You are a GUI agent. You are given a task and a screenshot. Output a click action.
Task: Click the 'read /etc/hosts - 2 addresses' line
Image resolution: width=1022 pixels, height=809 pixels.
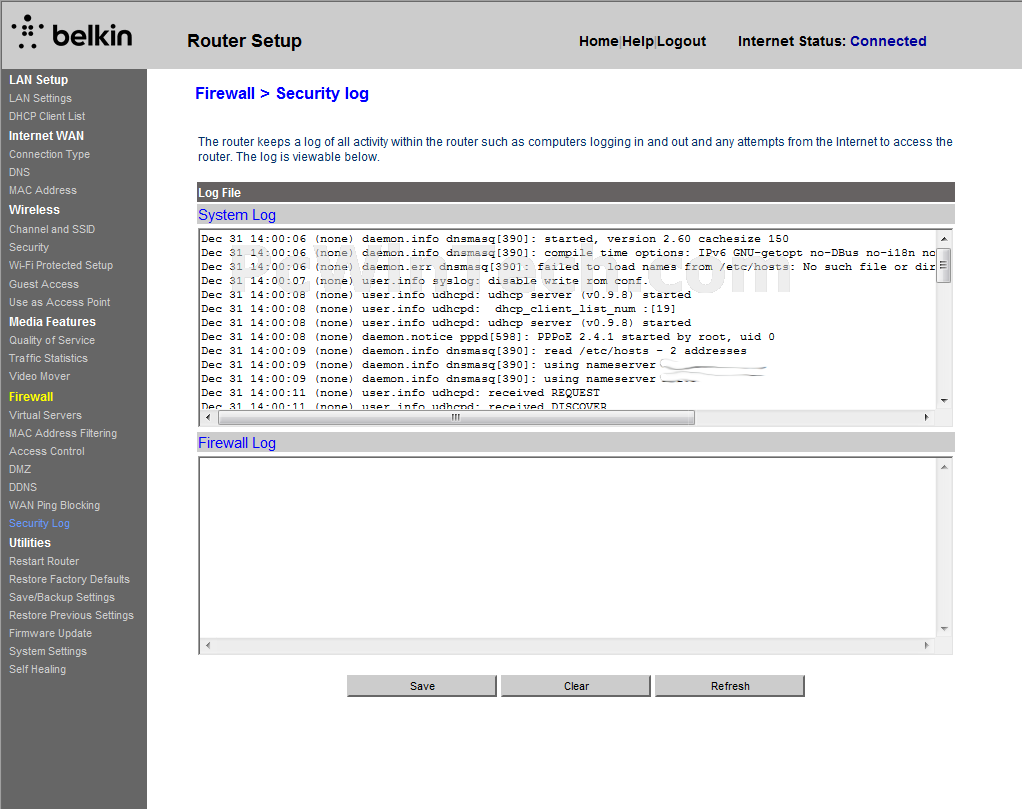click(474, 351)
